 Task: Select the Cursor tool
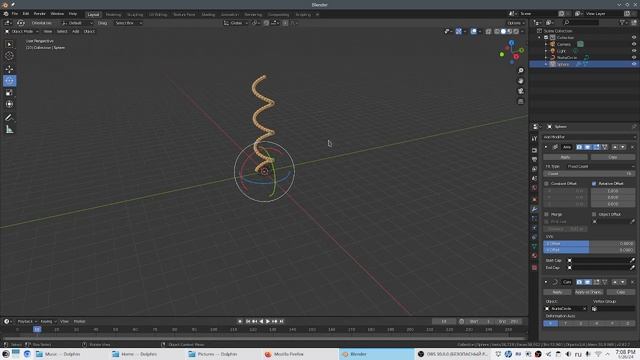(x=9, y=56)
